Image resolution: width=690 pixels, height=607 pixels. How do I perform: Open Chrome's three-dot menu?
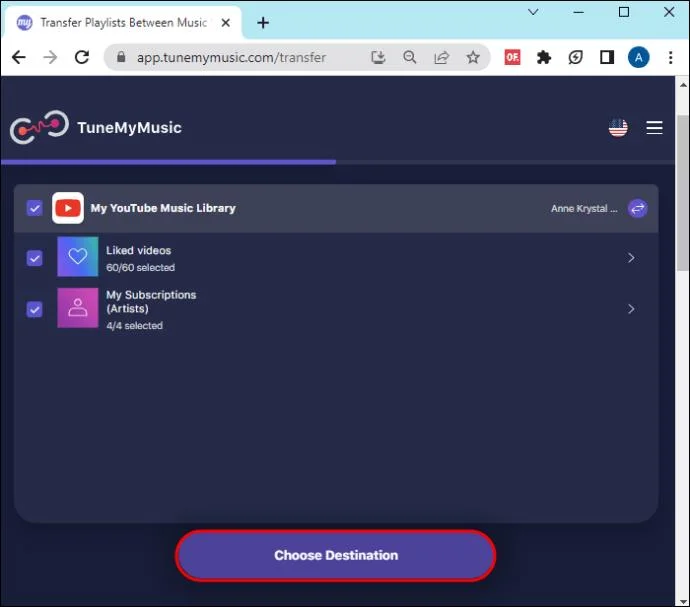pos(670,57)
